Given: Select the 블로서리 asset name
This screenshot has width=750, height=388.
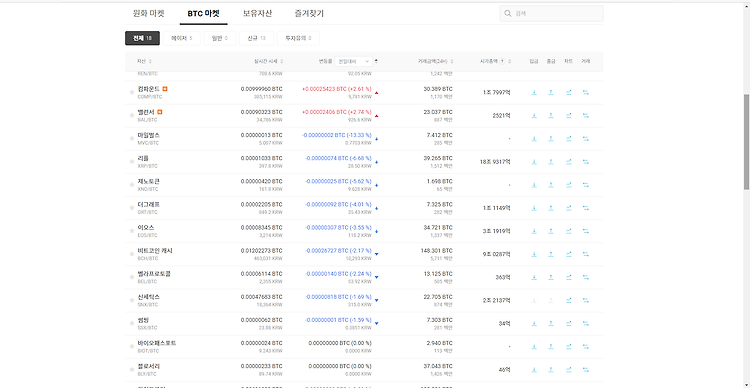Looking at the screenshot, I should (149, 366).
